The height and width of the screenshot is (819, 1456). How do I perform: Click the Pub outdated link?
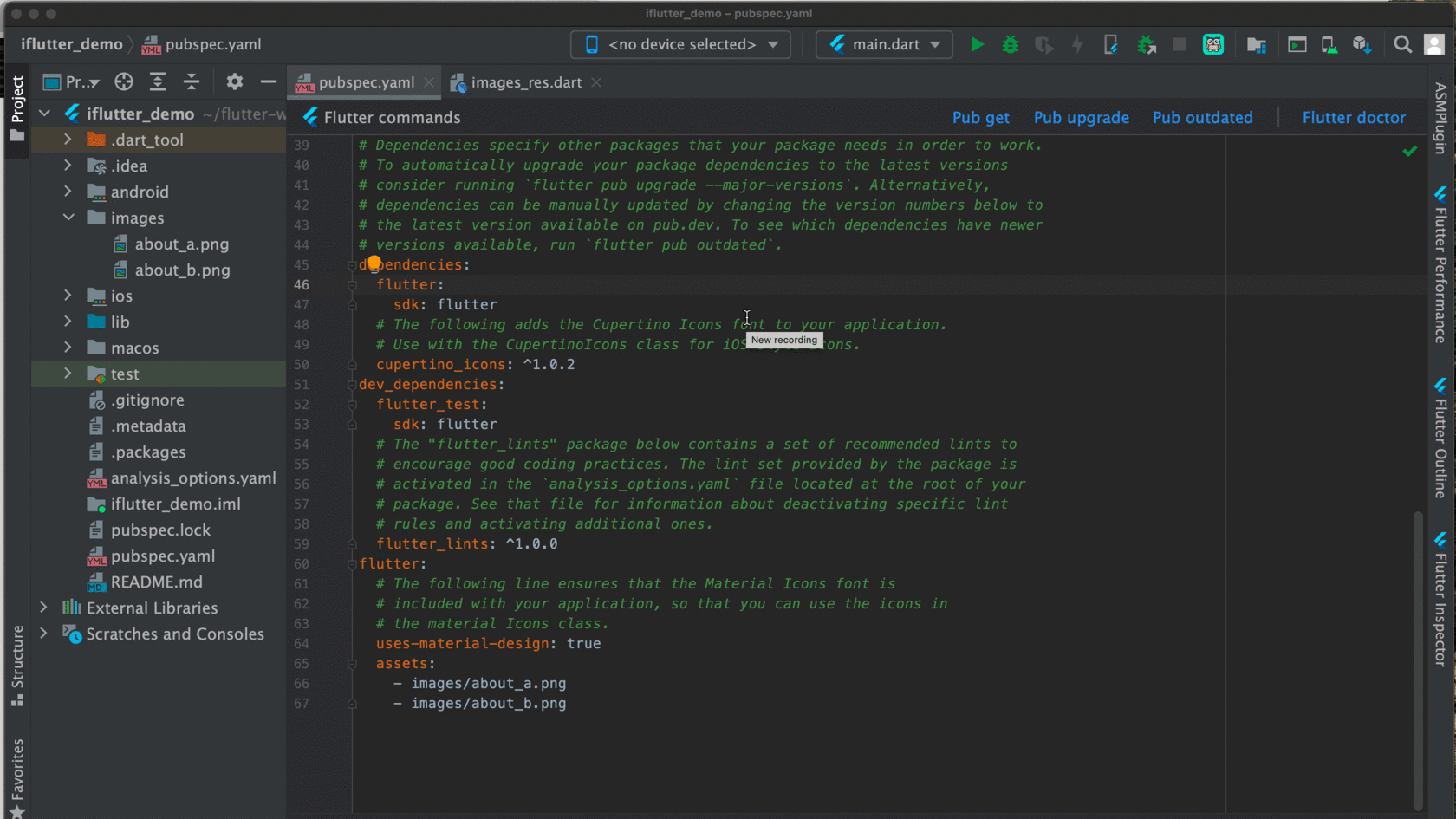tap(1202, 117)
